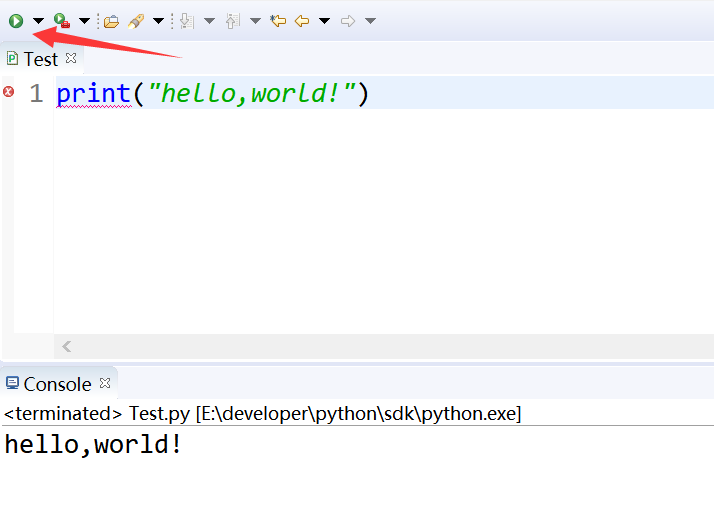Click the Forward navigation arrow
The width and height of the screenshot is (714, 530).
tap(348, 21)
